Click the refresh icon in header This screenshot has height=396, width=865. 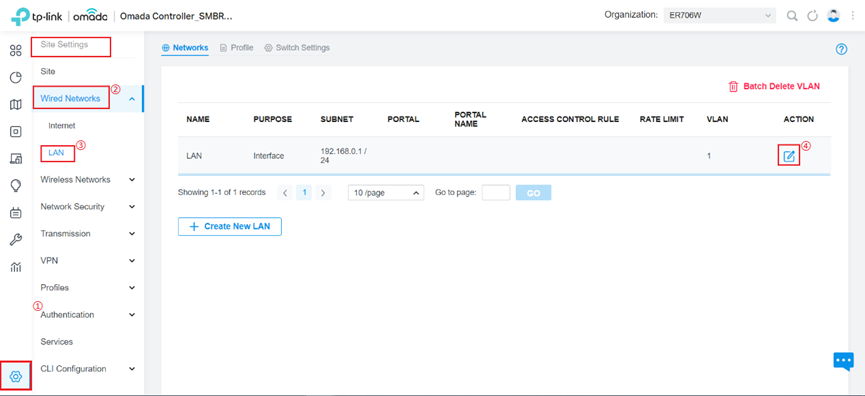point(812,16)
